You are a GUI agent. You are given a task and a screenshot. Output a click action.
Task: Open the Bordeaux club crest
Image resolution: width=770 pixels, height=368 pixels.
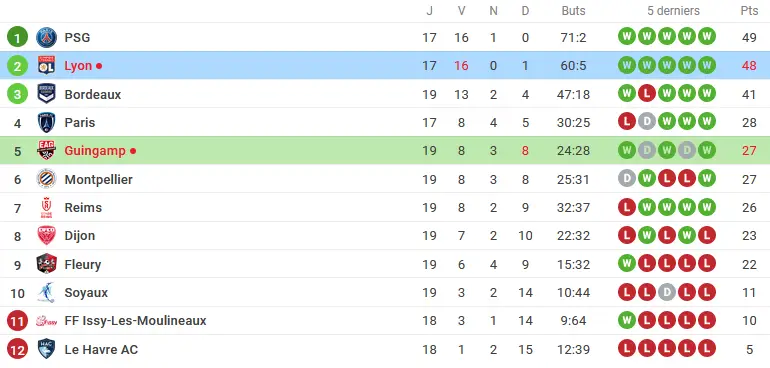coord(46,94)
